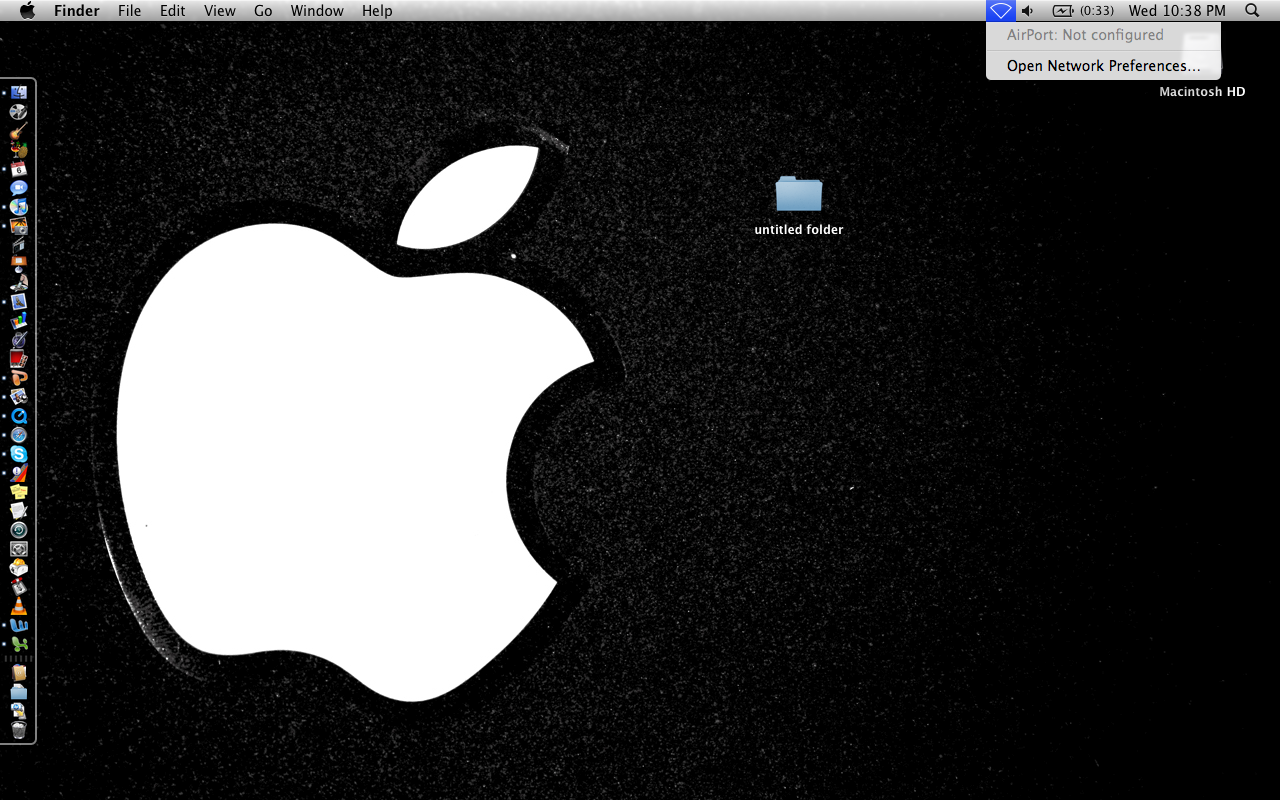Select Open Network Preferences menu item
The image size is (1280, 800).
pyautogui.click(x=1103, y=66)
